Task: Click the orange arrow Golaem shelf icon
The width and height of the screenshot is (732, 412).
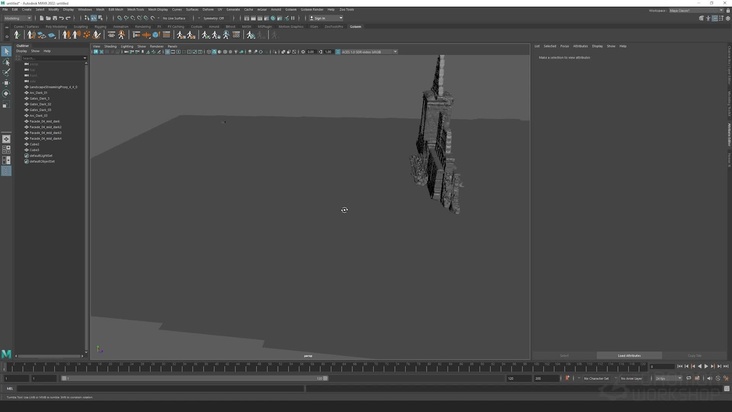Action: tap(147, 35)
